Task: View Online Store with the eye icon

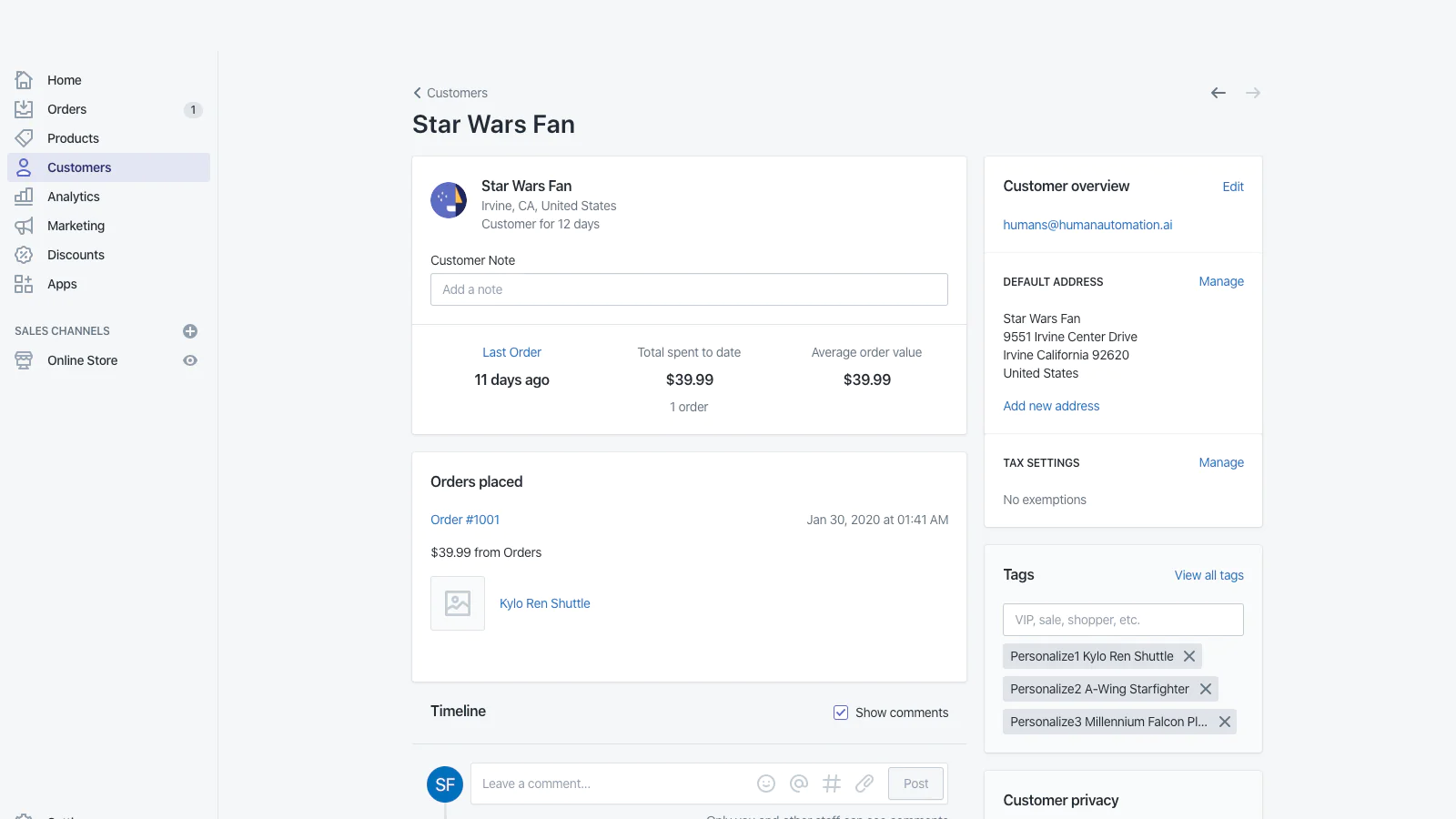Action: (190, 360)
